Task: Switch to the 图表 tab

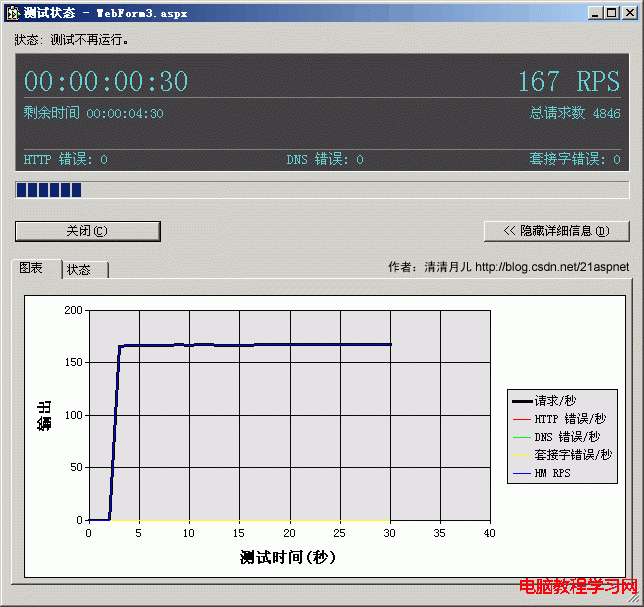Action: 36,269
